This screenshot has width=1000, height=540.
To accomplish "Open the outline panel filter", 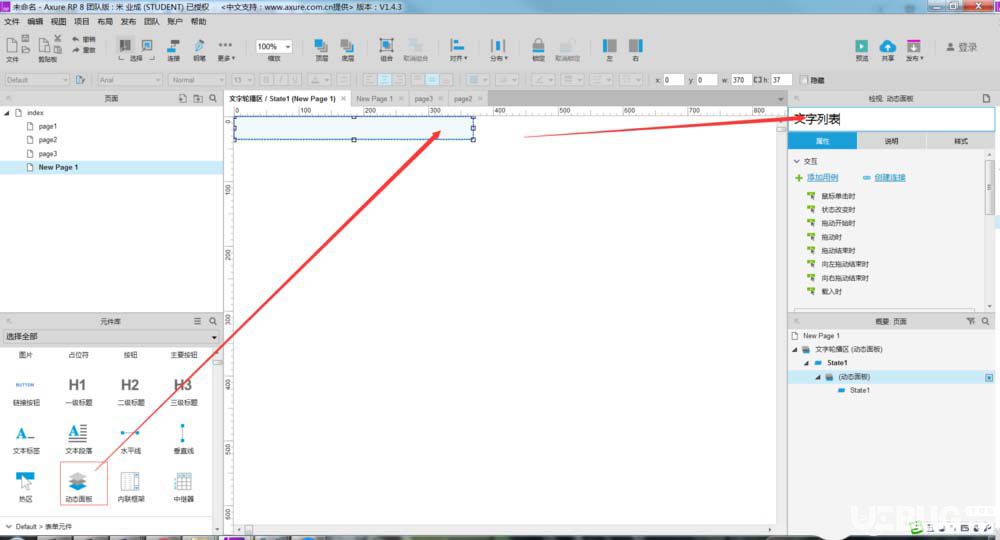I will click(x=971, y=321).
